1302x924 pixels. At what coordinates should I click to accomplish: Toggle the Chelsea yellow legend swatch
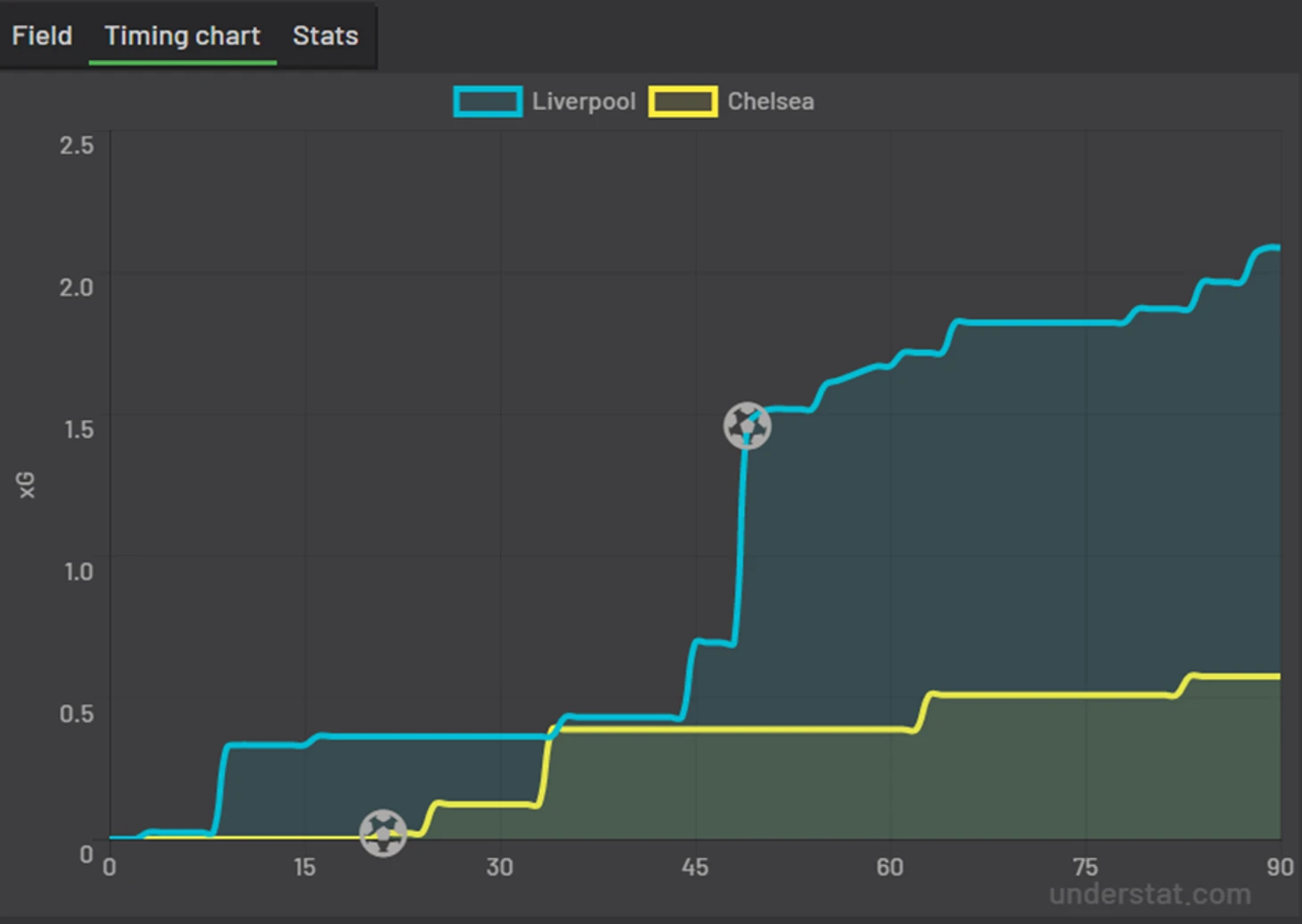[683, 102]
